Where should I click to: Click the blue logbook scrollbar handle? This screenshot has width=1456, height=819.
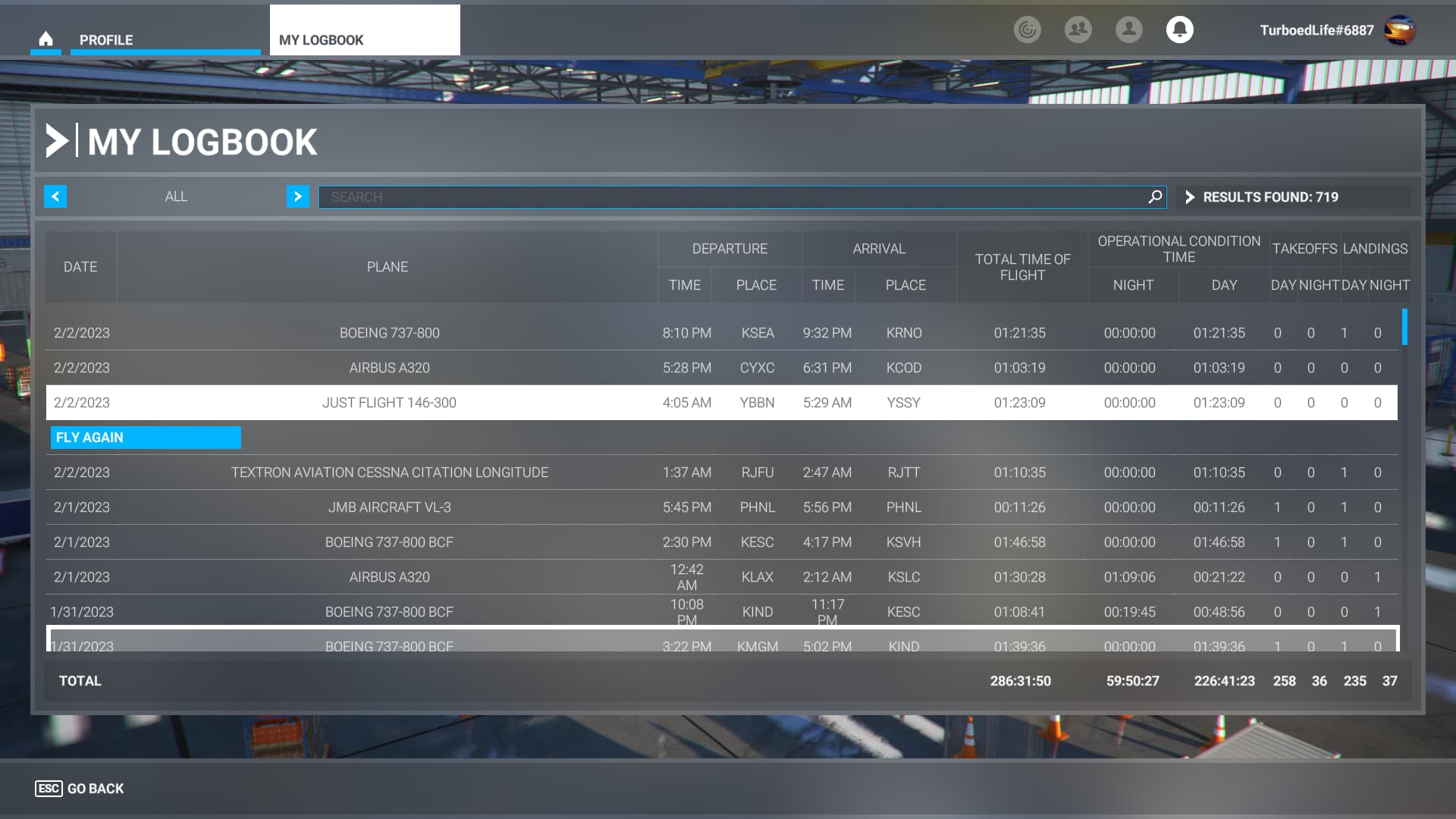(x=1404, y=327)
